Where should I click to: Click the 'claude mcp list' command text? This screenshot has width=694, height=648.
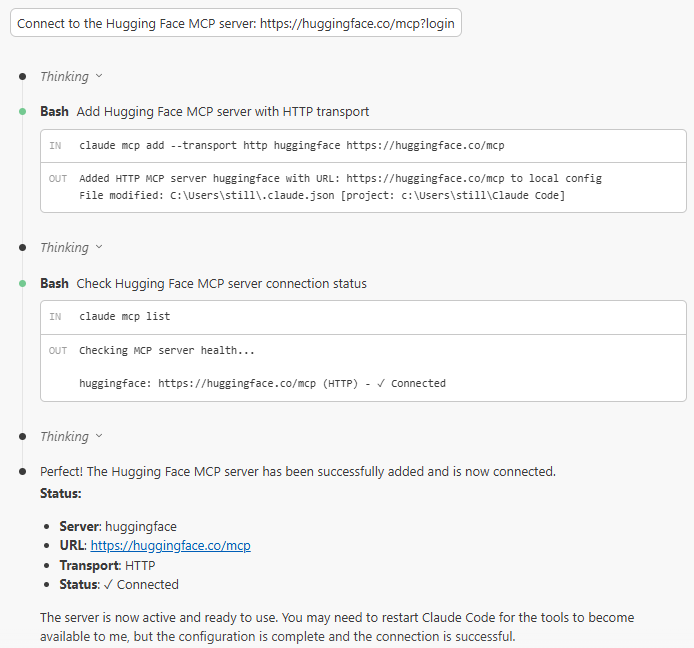(x=125, y=316)
